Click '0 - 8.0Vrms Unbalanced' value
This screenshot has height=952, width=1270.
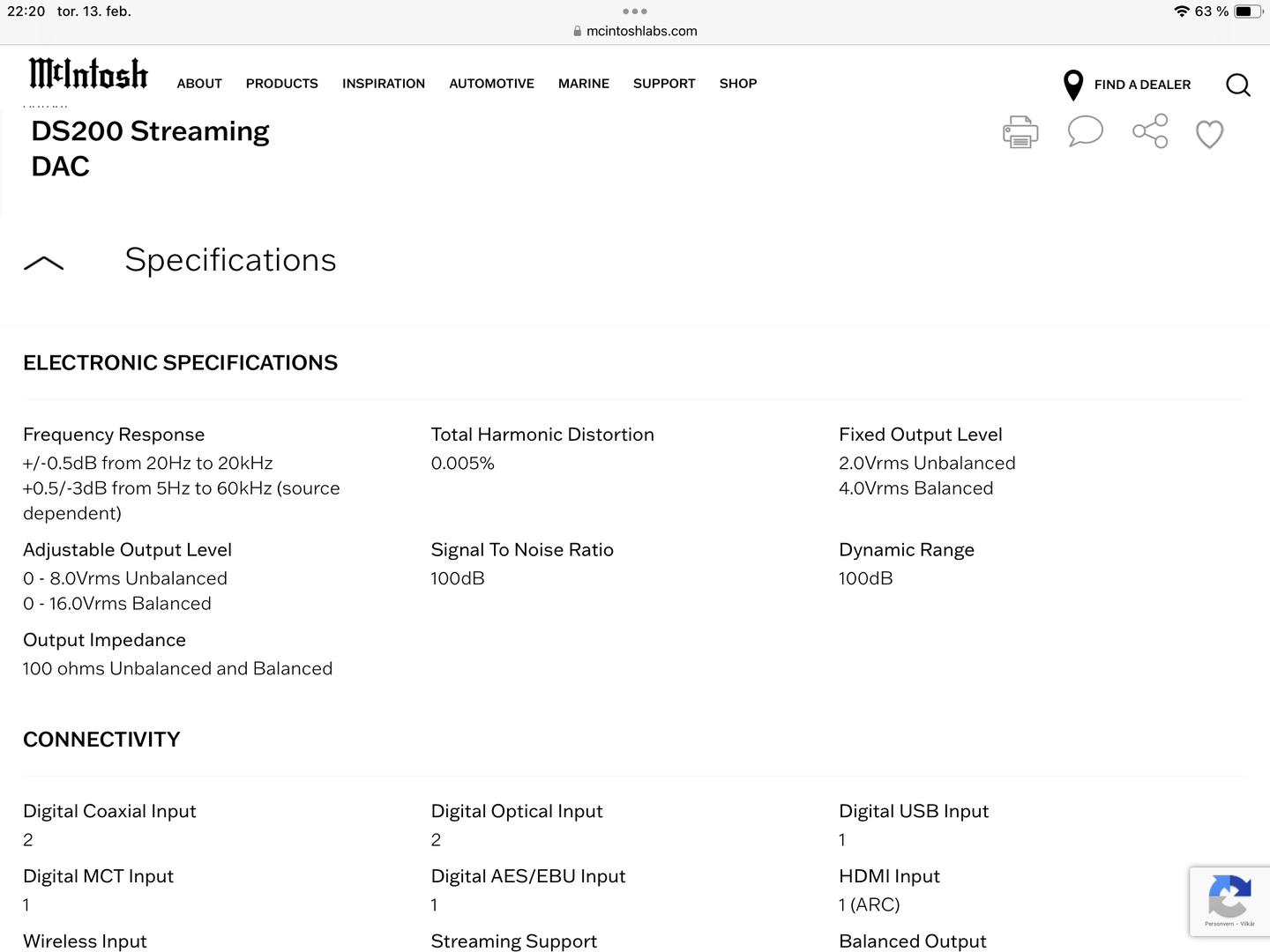pyautogui.click(x=125, y=579)
